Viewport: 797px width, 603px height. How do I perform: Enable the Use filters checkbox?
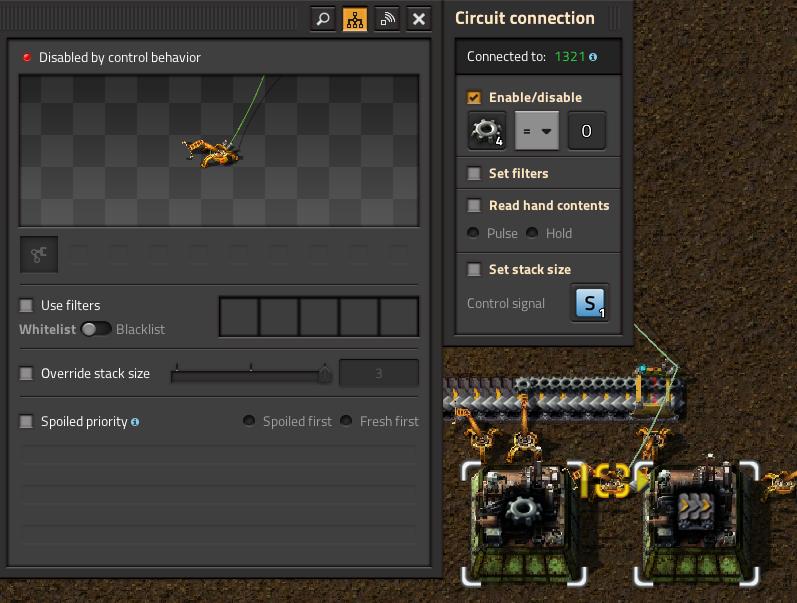pyautogui.click(x=26, y=305)
